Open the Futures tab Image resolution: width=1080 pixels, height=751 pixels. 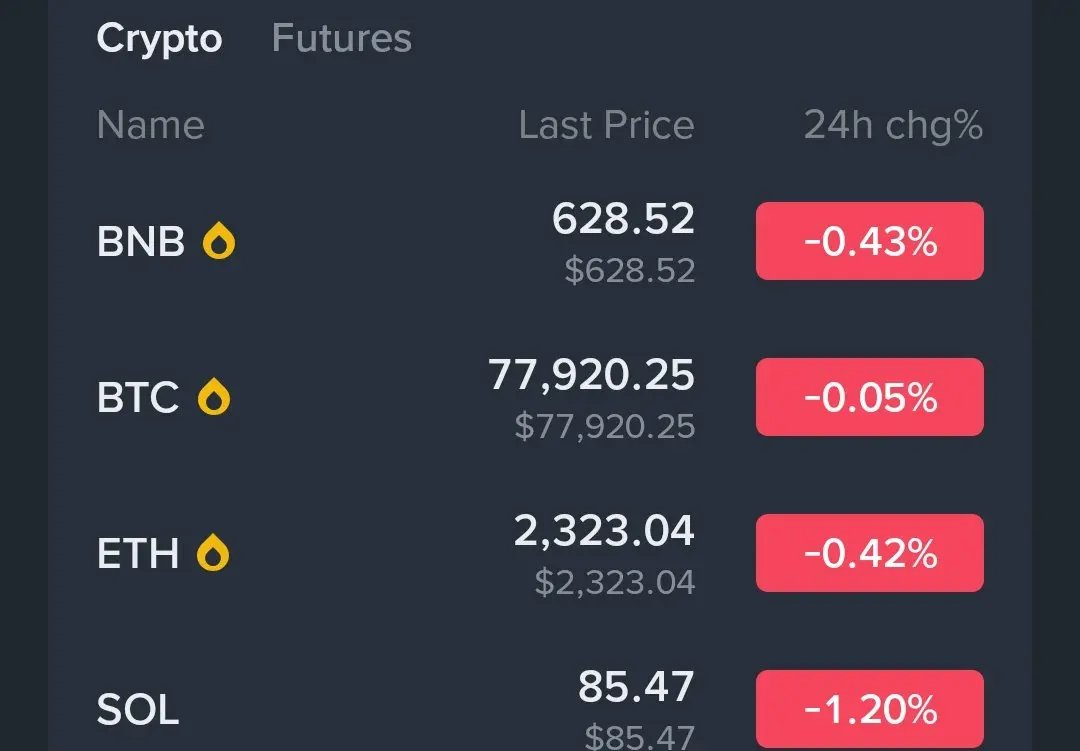pos(341,39)
